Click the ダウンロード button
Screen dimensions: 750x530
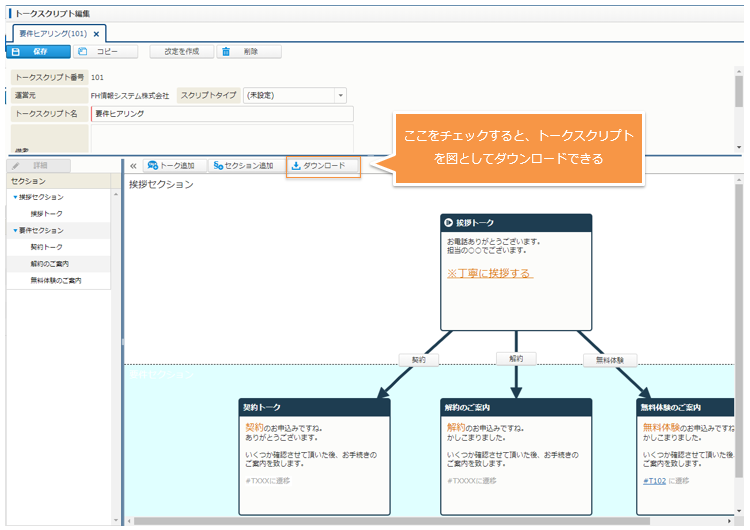click(x=323, y=166)
